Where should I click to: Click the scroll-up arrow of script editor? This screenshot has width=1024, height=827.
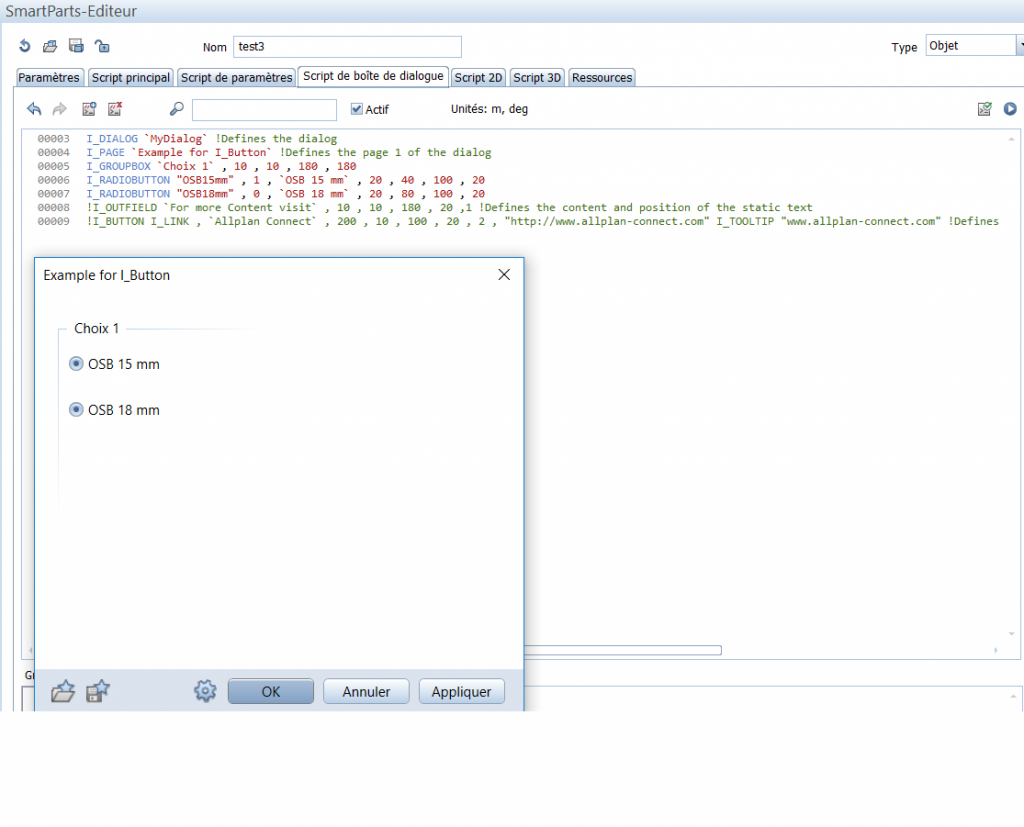1011,139
